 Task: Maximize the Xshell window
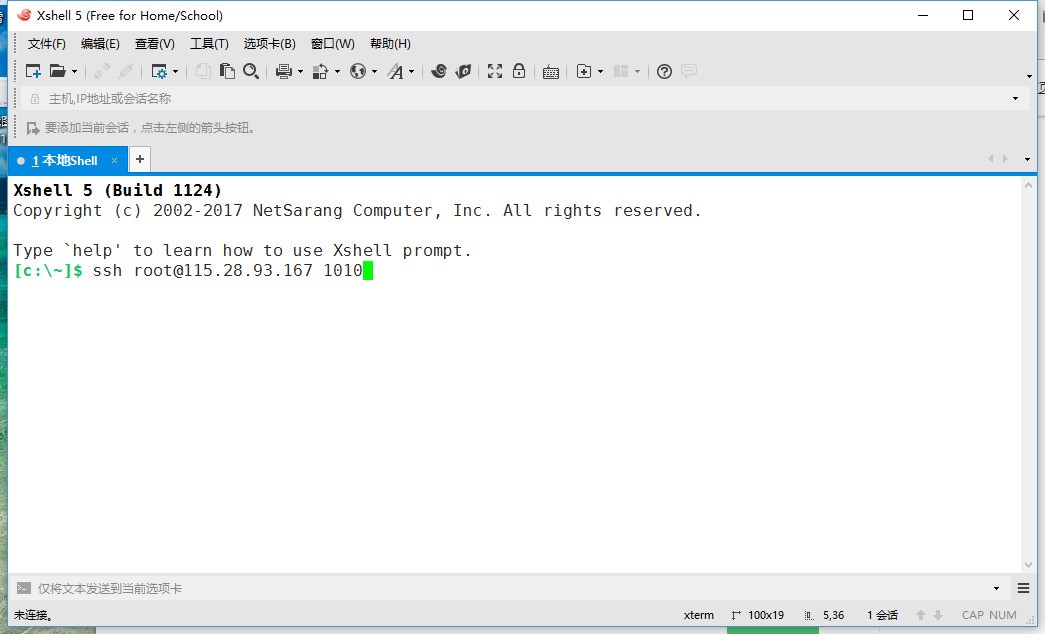coord(968,15)
